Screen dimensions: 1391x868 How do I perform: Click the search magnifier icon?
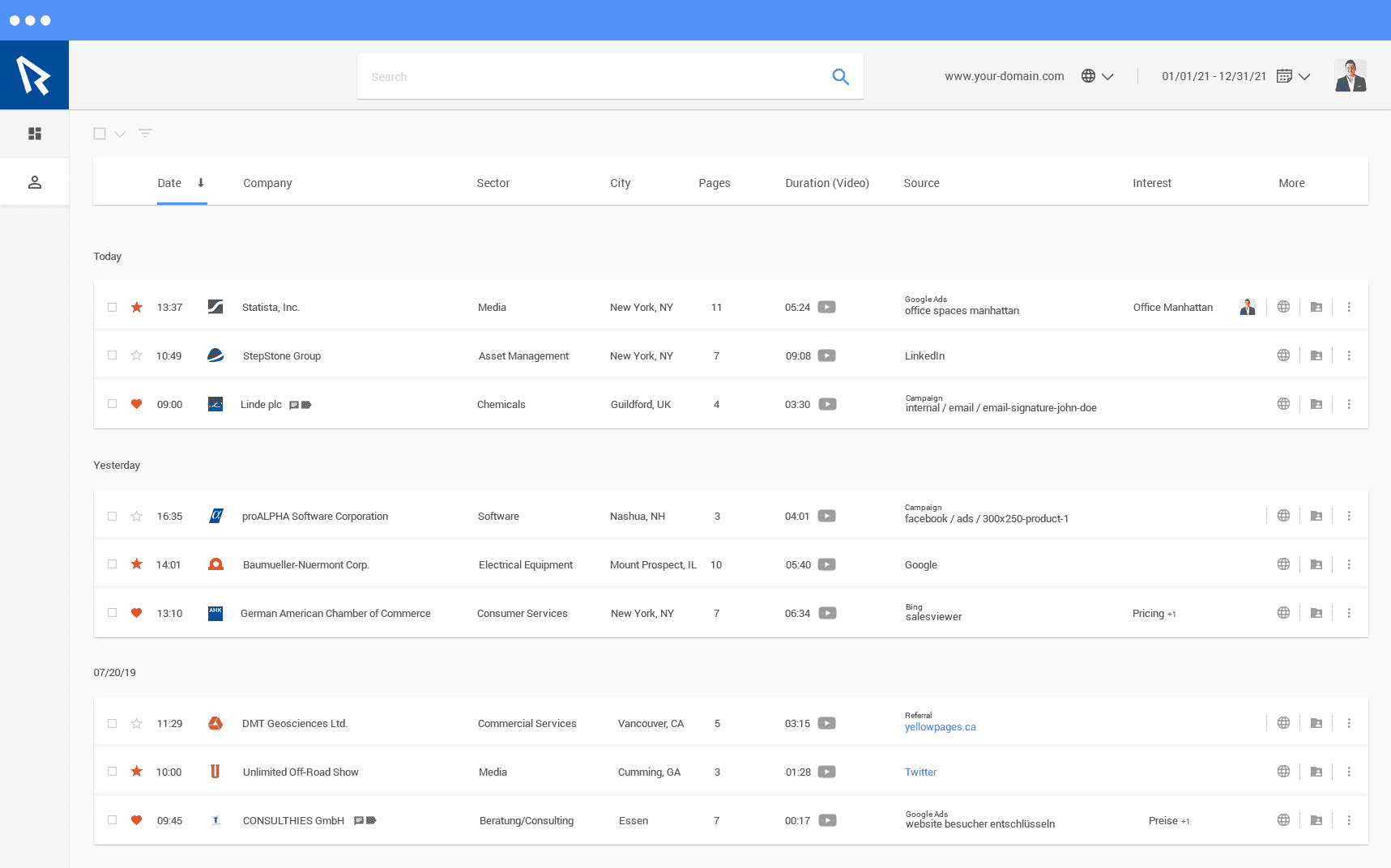pos(840,77)
